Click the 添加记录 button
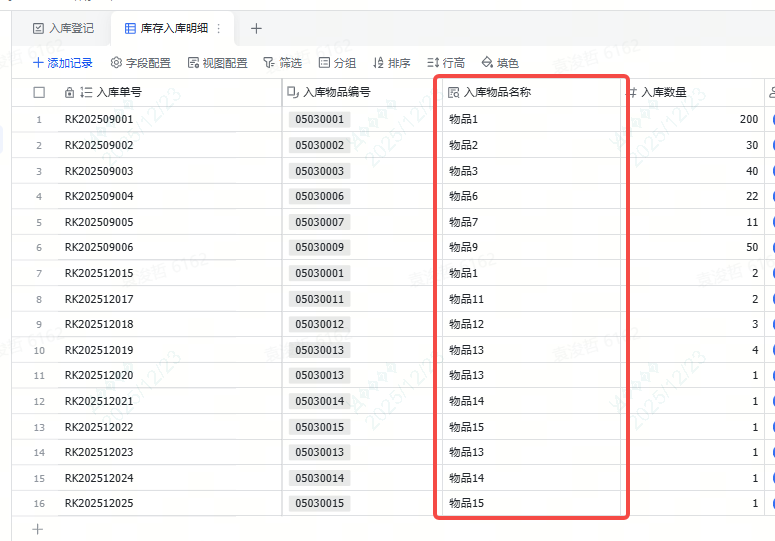 click(x=62, y=63)
